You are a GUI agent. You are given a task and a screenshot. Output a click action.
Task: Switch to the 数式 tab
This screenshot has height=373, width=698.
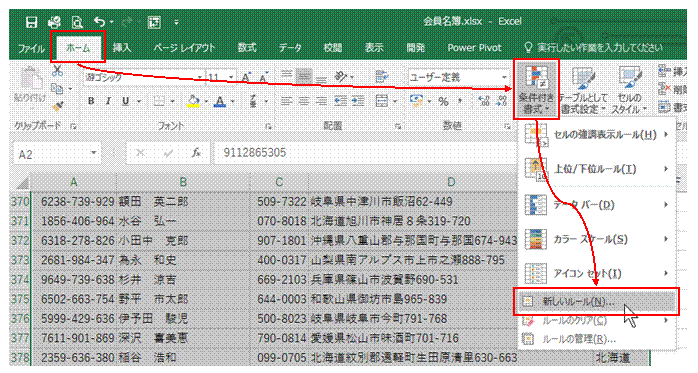pyautogui.click(x=247, y=48)
